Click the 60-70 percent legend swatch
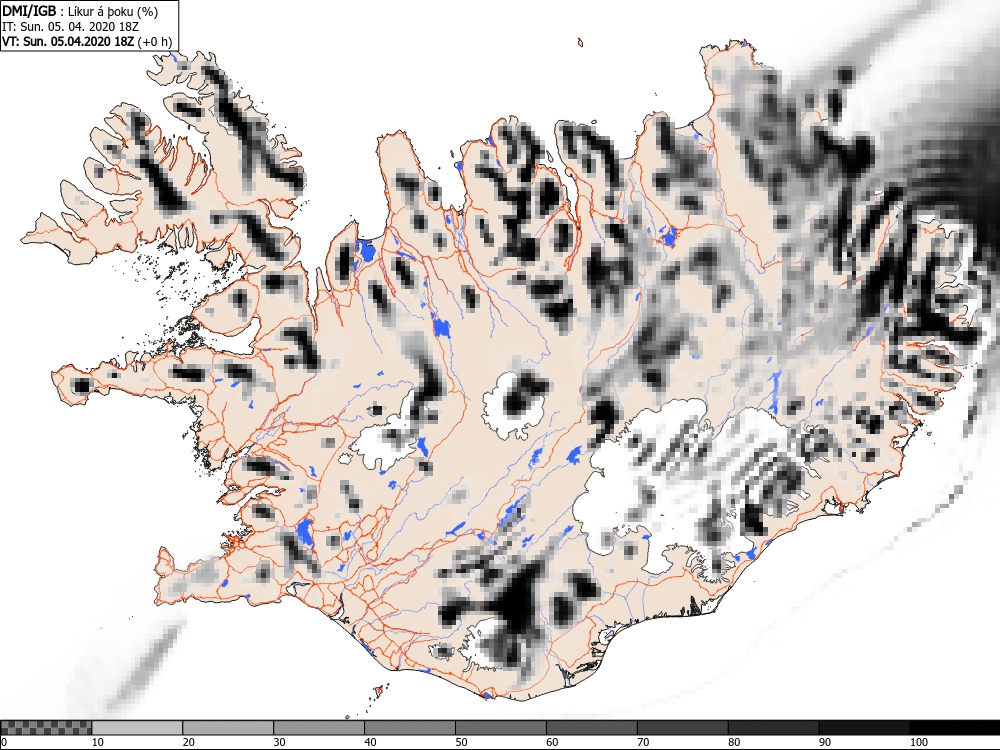 [592, 728]
